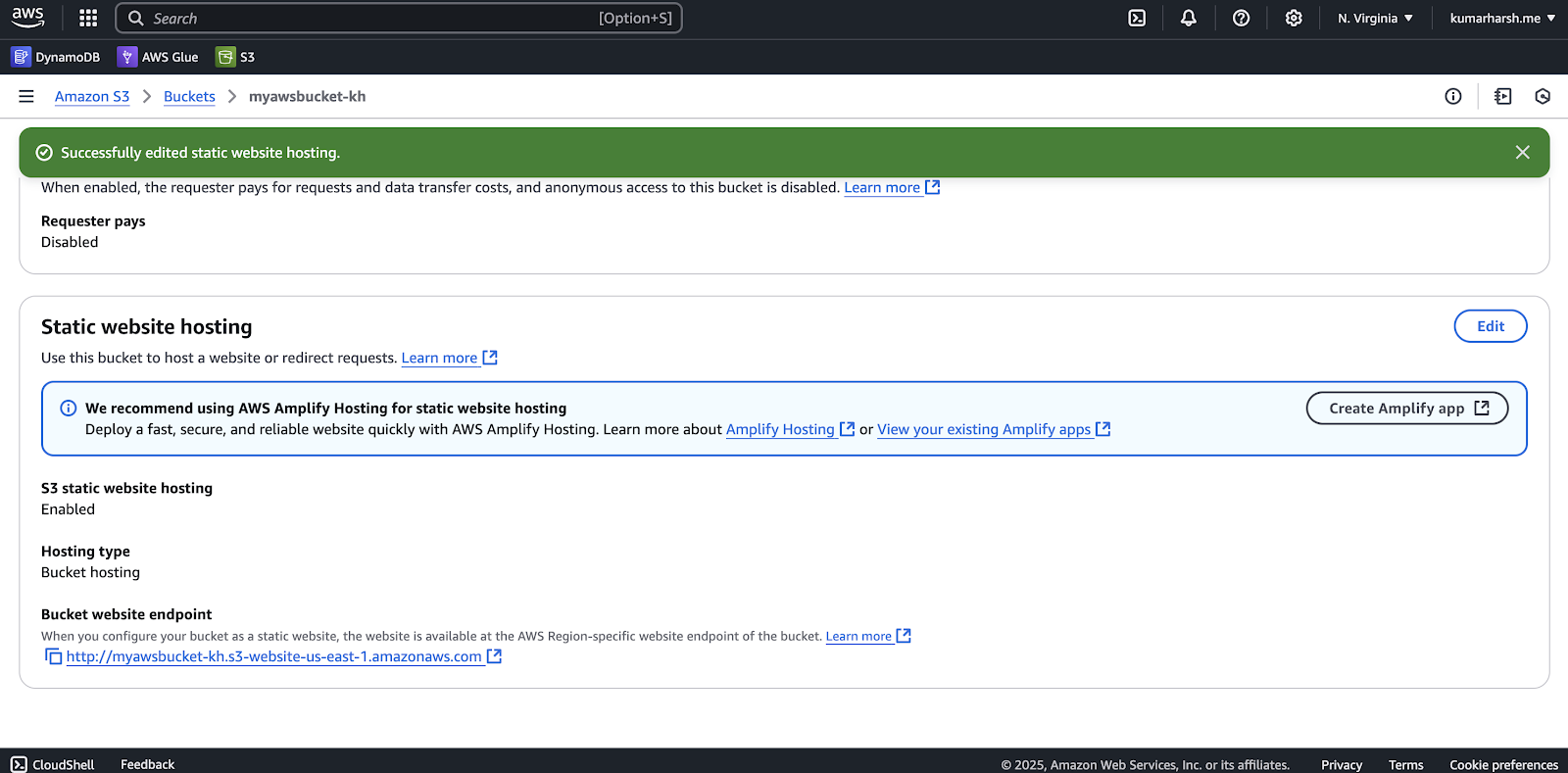Open View your existing Amplify apps link
This screenshot has height=773, width=1568.
pyautogui.click(x=984, y=429)
